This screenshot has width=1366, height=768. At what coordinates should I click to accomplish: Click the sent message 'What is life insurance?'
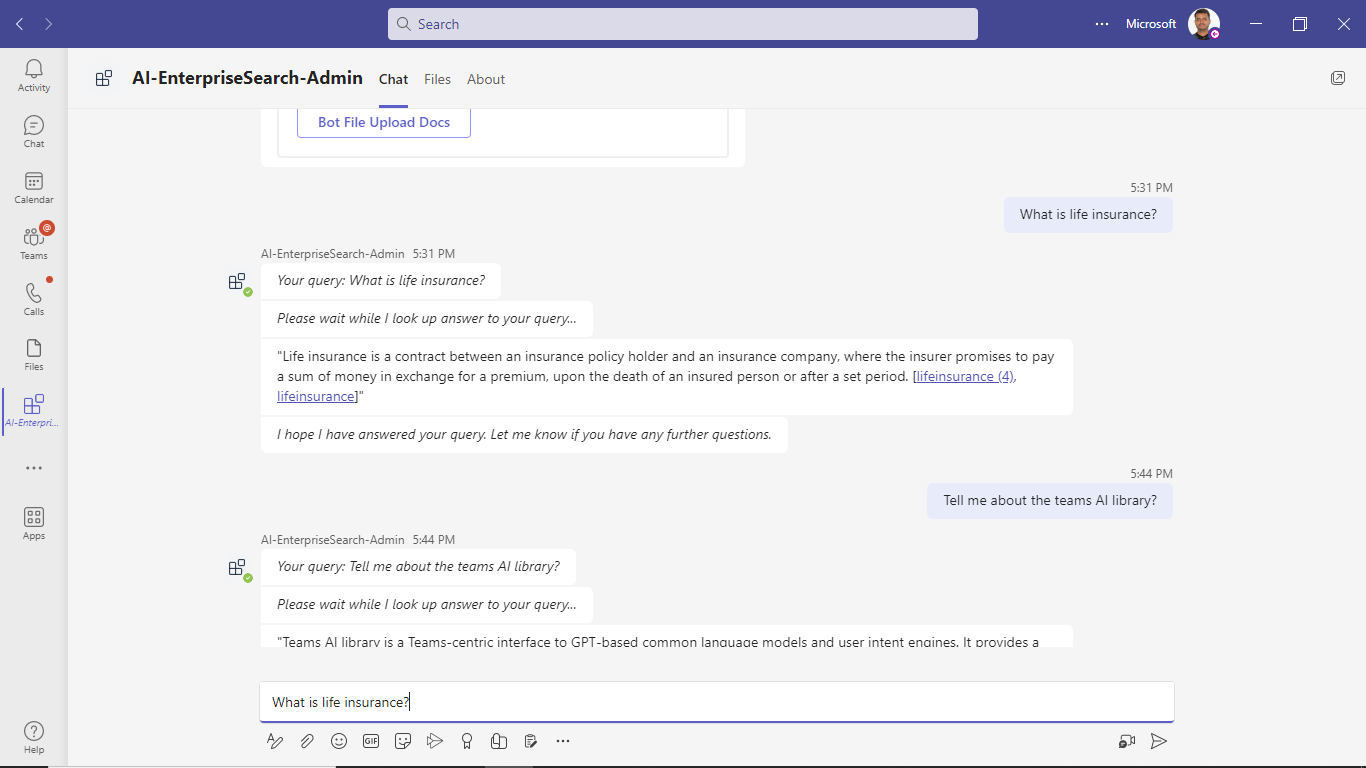[x=1088, y=214]
